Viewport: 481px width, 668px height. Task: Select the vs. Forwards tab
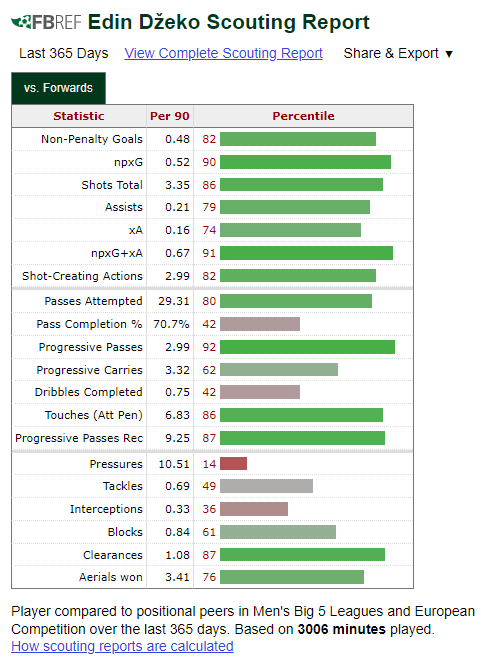58,88
